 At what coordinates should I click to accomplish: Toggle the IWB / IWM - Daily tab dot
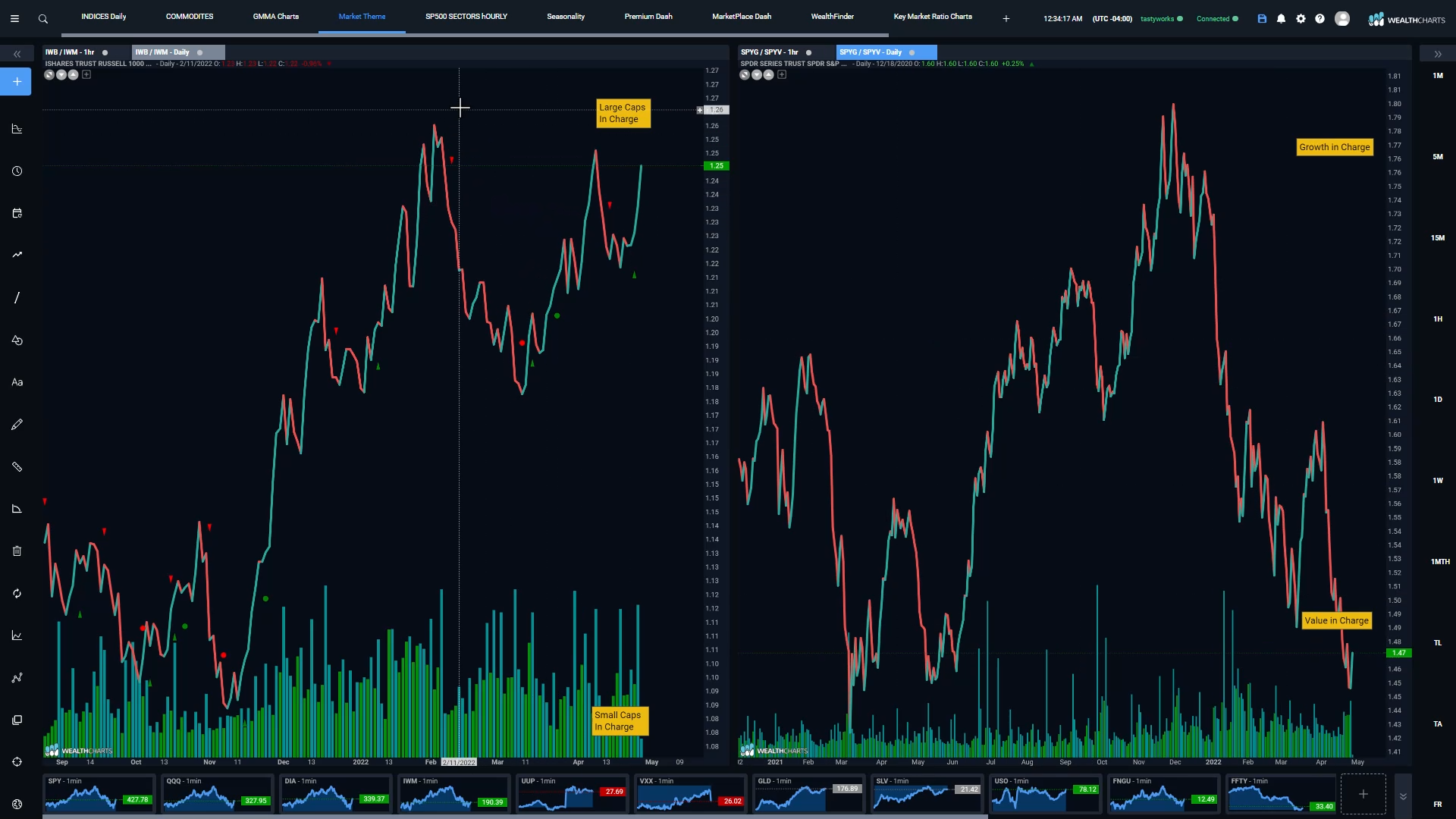[x=199, y=52]
